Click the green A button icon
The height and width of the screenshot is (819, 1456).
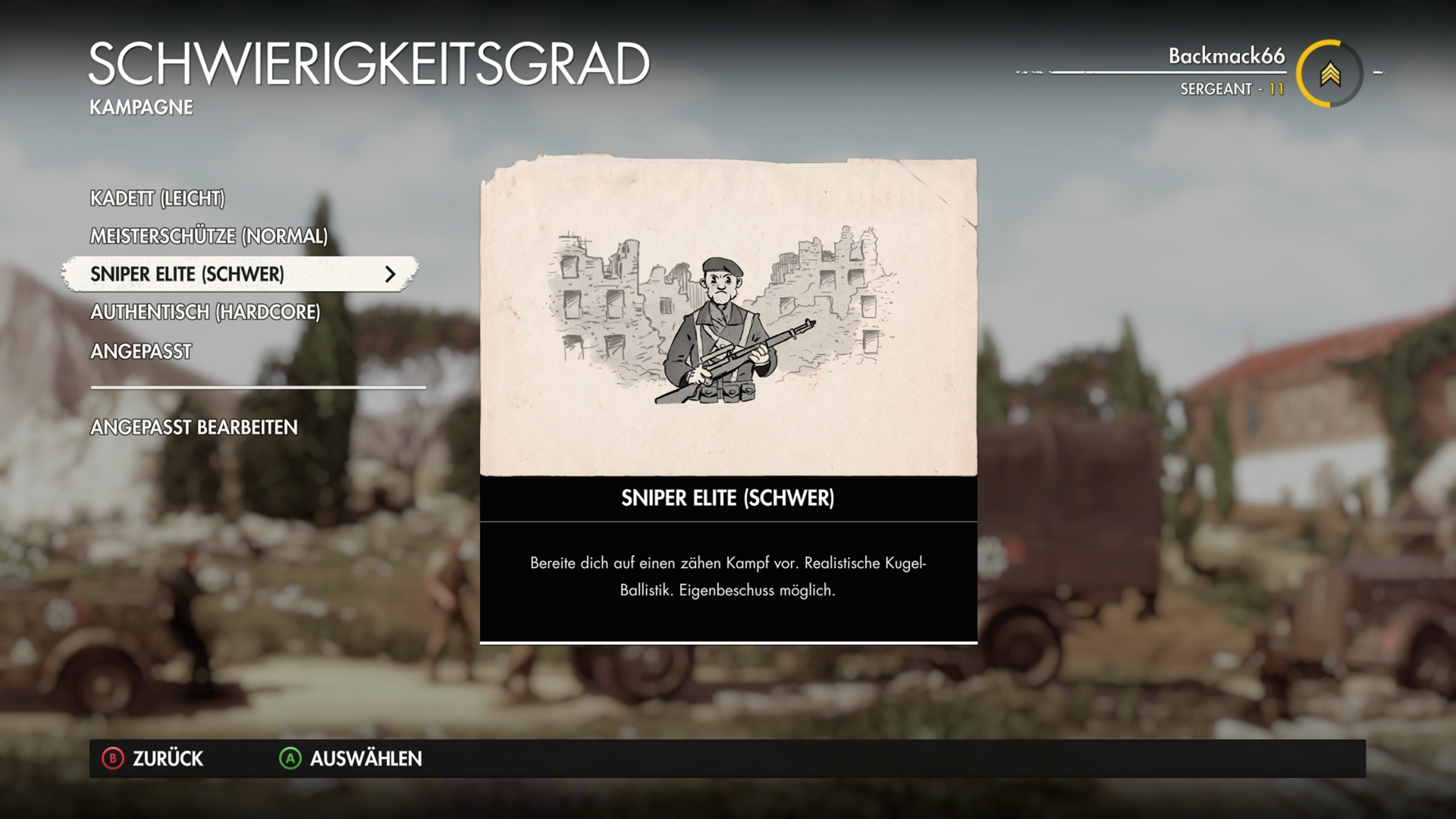click(x=290, y=758)
